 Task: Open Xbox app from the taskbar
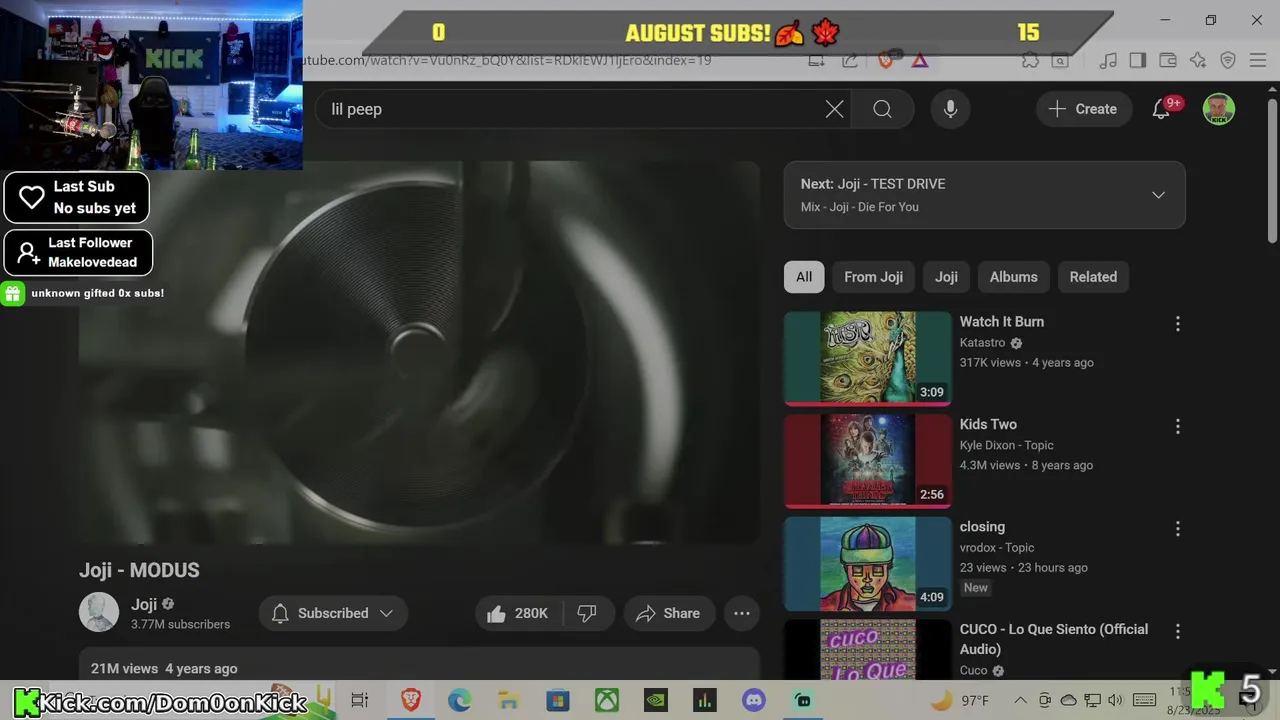[x=607, y=700]
